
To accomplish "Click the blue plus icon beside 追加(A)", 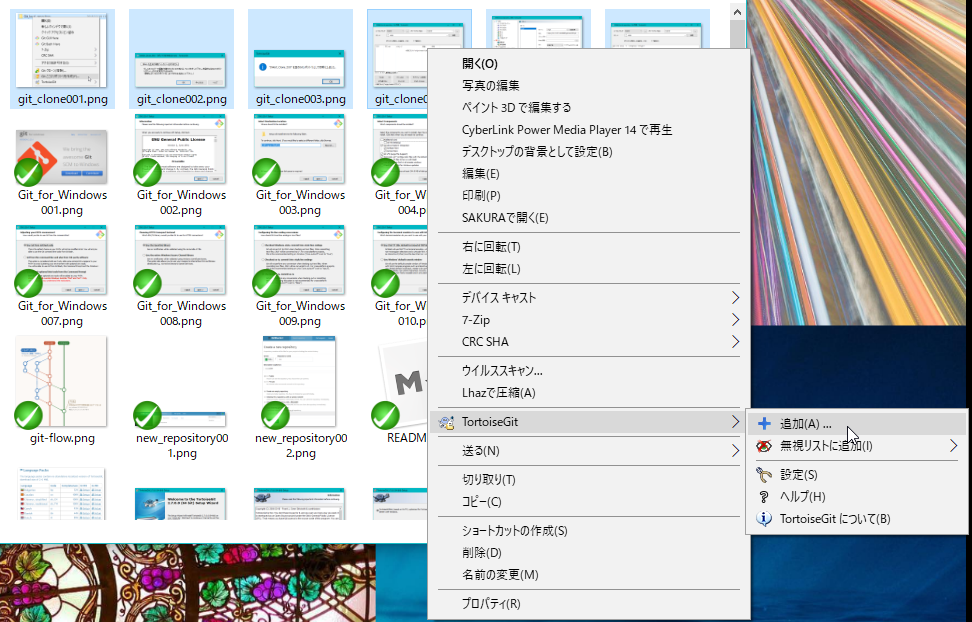I will (765, 423).
